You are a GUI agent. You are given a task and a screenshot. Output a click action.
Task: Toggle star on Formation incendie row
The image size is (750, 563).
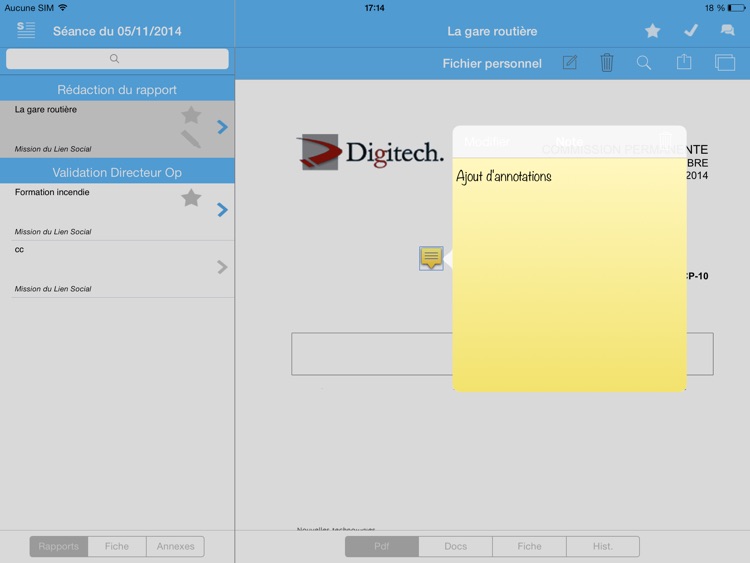click(x=191, y=198)
